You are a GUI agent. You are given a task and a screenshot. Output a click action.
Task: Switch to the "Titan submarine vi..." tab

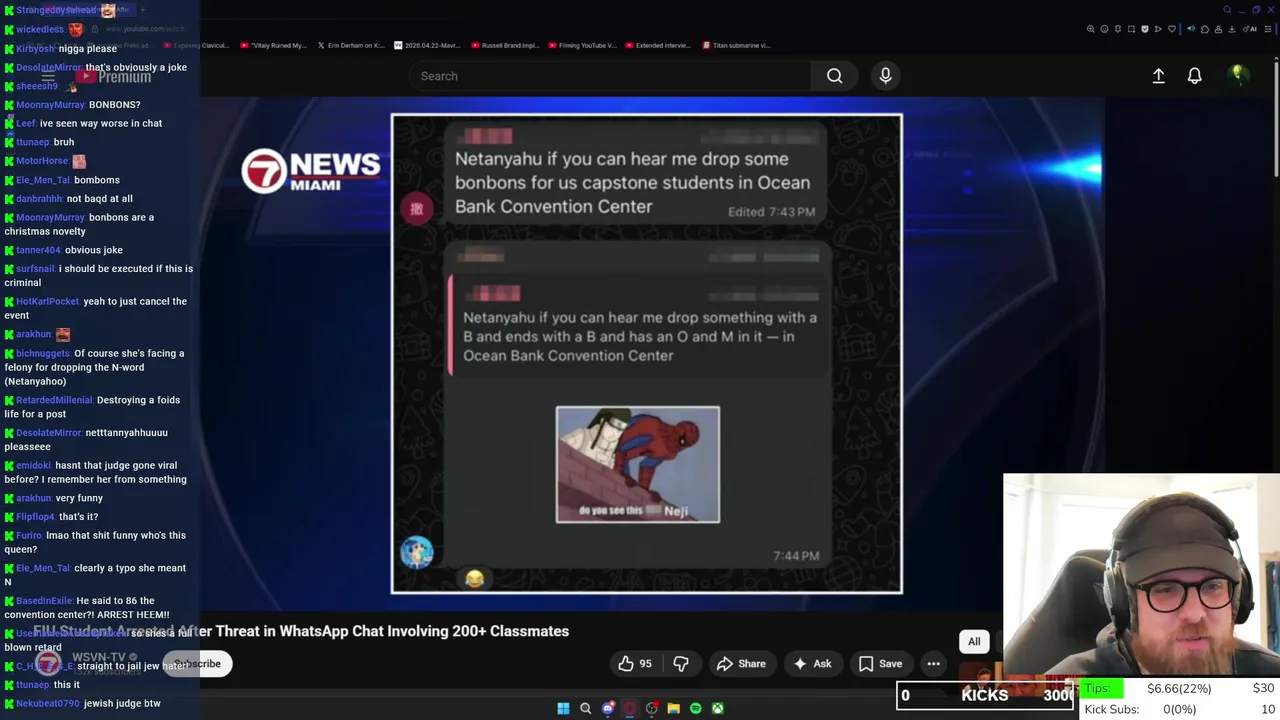(x=736, y=45)
